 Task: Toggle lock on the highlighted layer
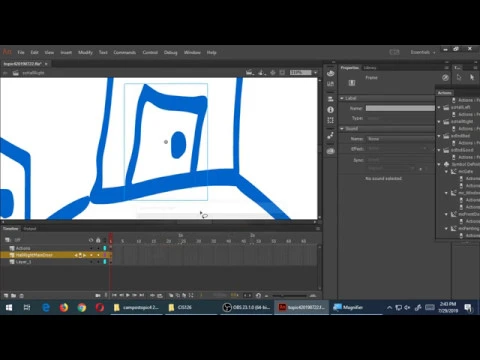click(x=98, y=255)
